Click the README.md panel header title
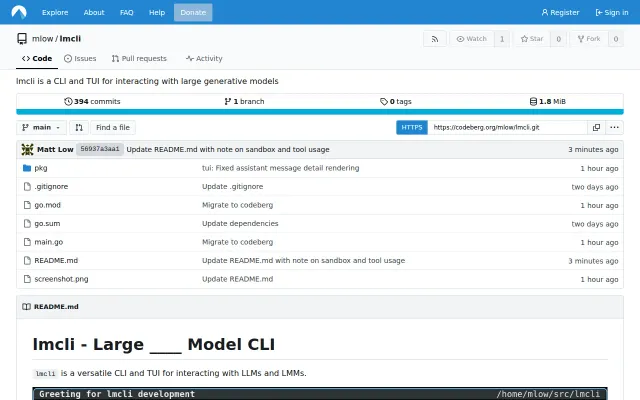Screen dimensions: 640x400 click(x=56, y=307)
